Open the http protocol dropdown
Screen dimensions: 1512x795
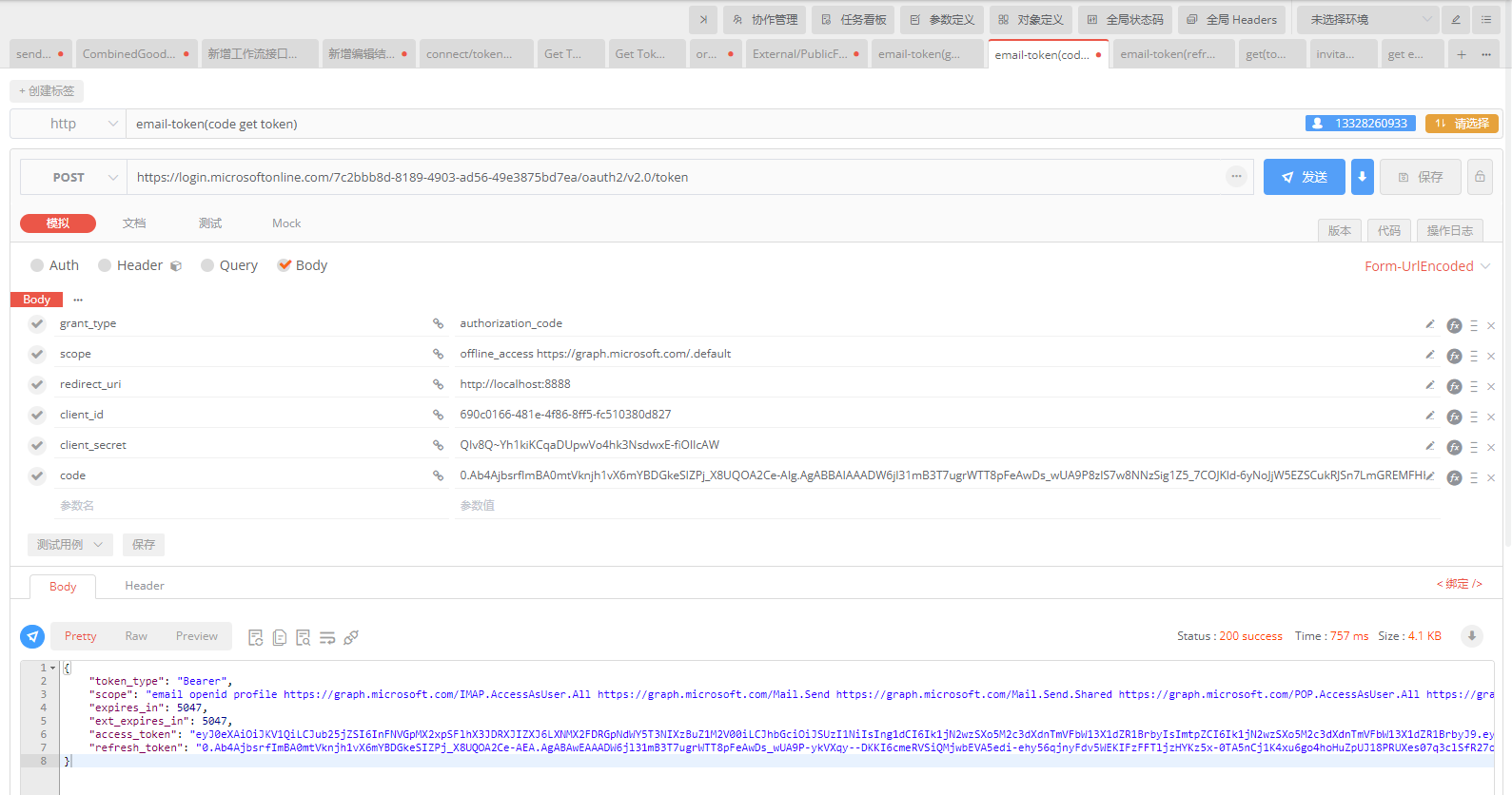(69, 124)
